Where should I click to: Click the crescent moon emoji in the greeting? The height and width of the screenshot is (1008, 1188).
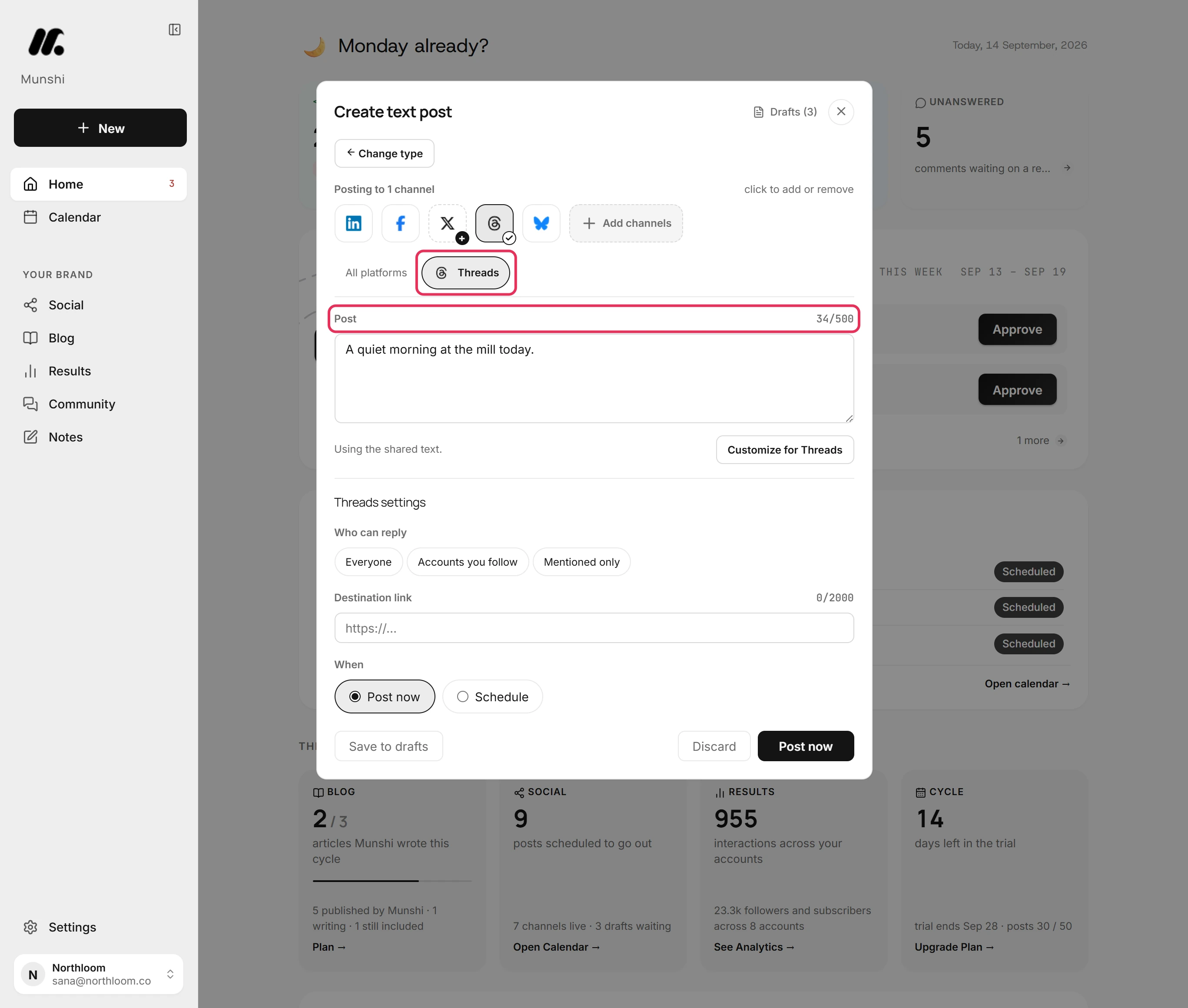pyautogui.click(x=314, y=46)
